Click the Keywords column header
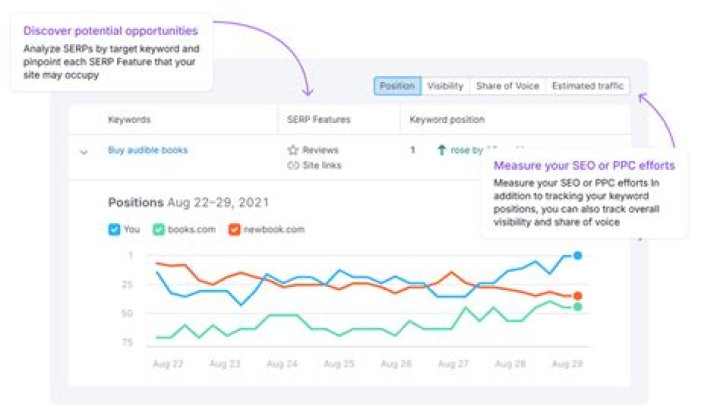The width and height of the screenshot is (720, 416). pos(130,120)
